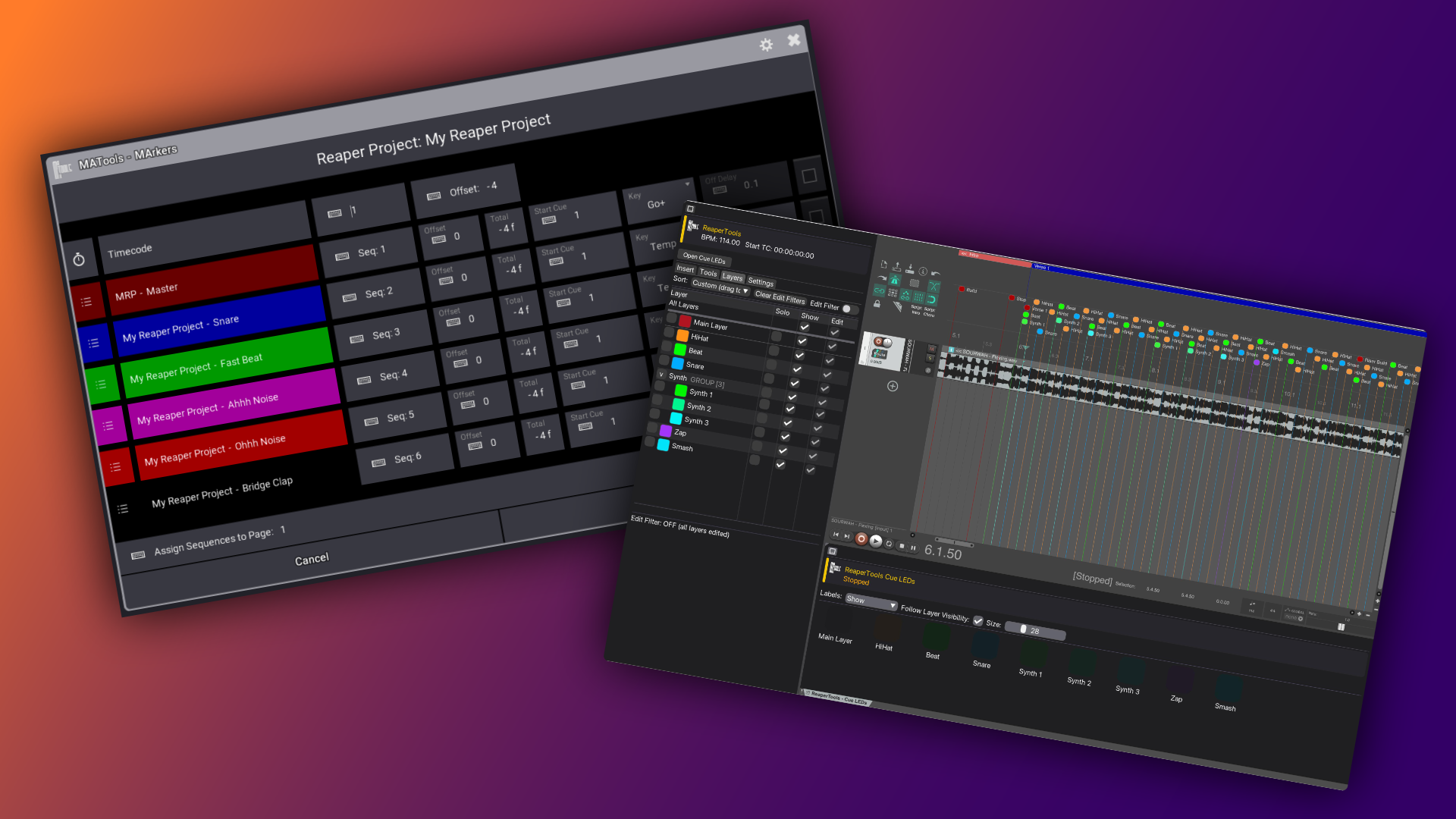Click Cancel in the MATools dialog
Viewport: 1456px width, 819px height.
pyautogui.click(x=312, y=560)
